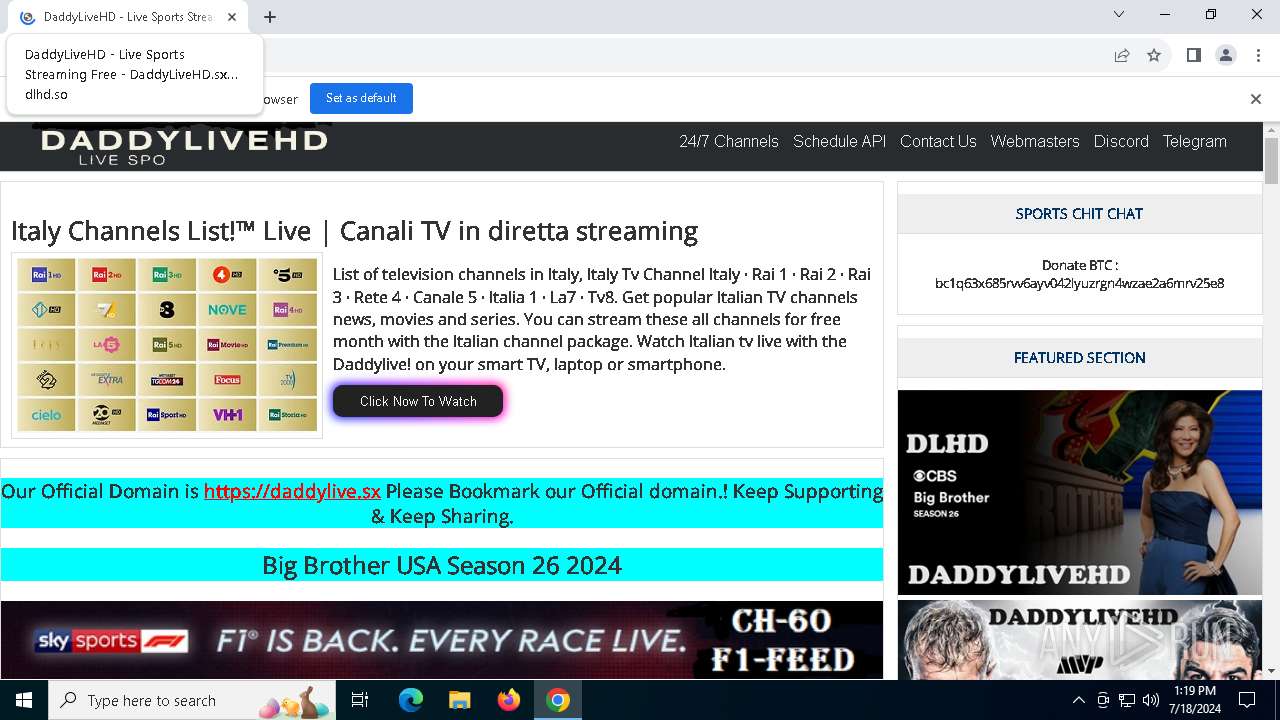Open the Telegram menu link
Image resolution: width=1280 pixels, height=720 pixels.
point(1194,142)
